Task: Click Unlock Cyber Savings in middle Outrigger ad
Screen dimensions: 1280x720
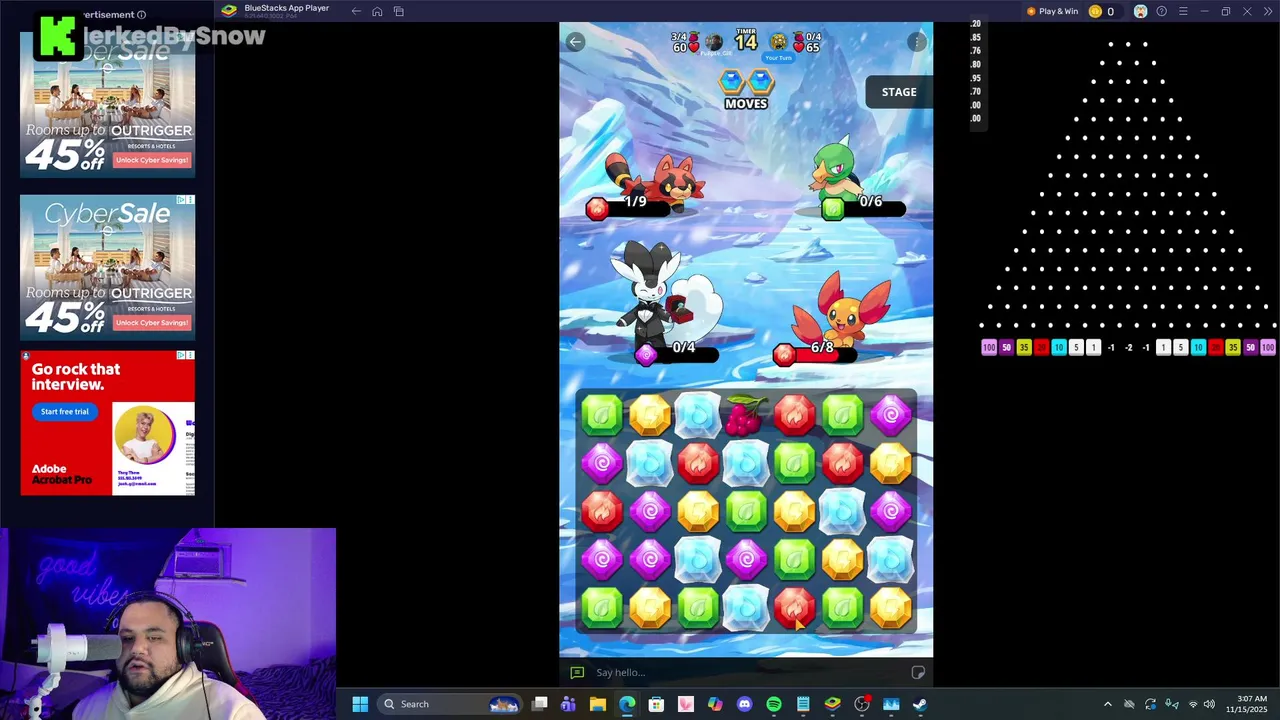Action: (x=152, y=322)
